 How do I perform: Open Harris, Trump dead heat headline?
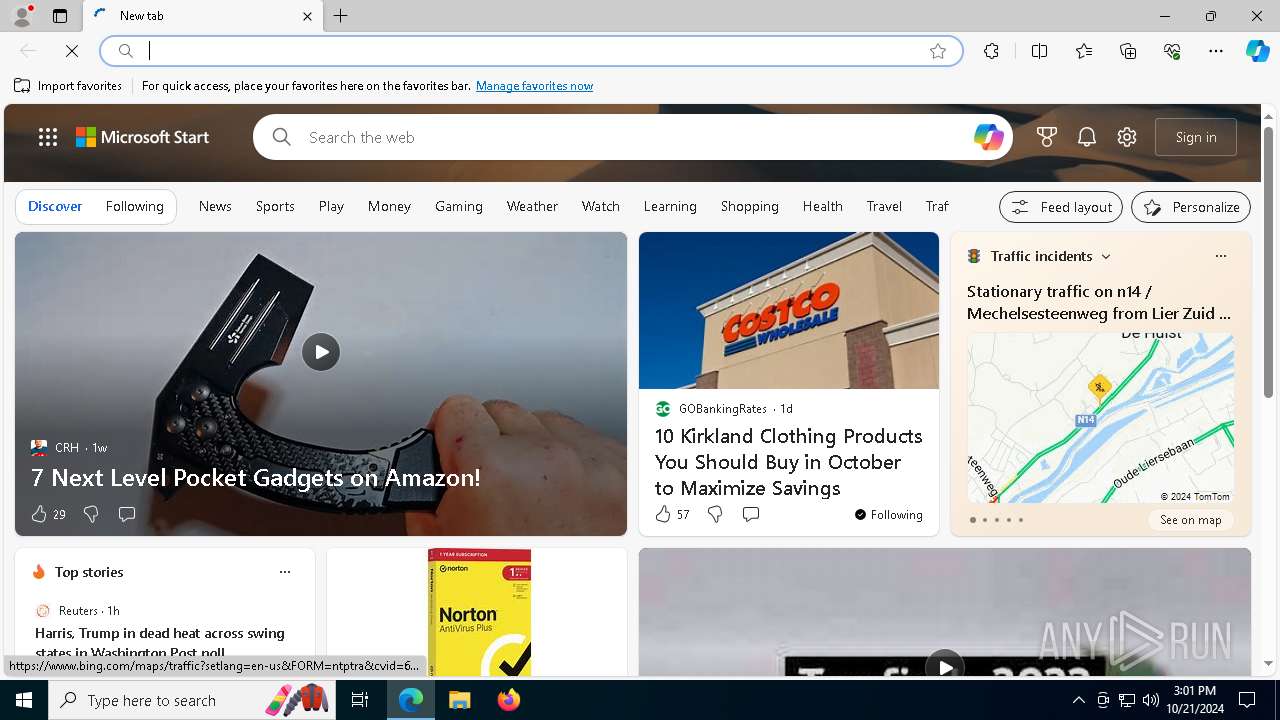click(160, 642)
